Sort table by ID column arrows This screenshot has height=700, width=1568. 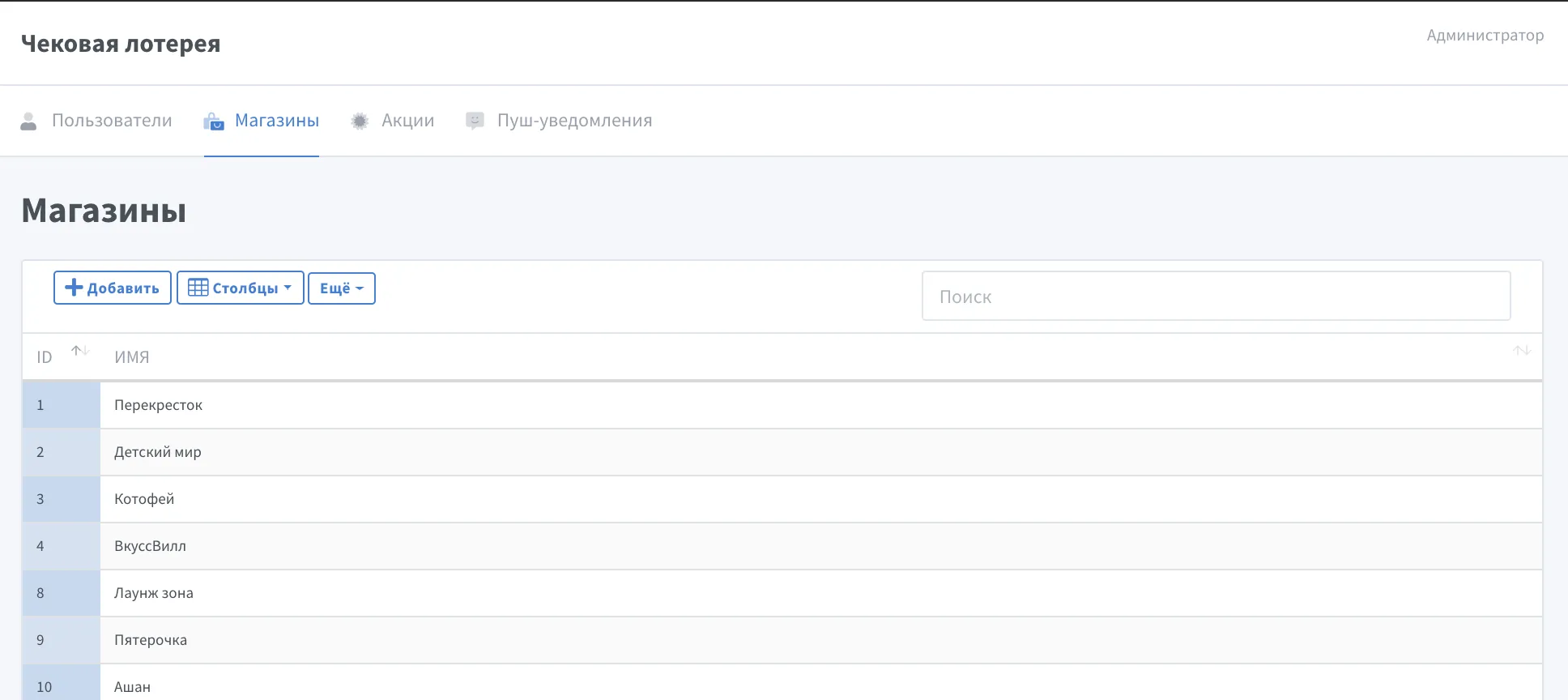click(x=79, y=351)
